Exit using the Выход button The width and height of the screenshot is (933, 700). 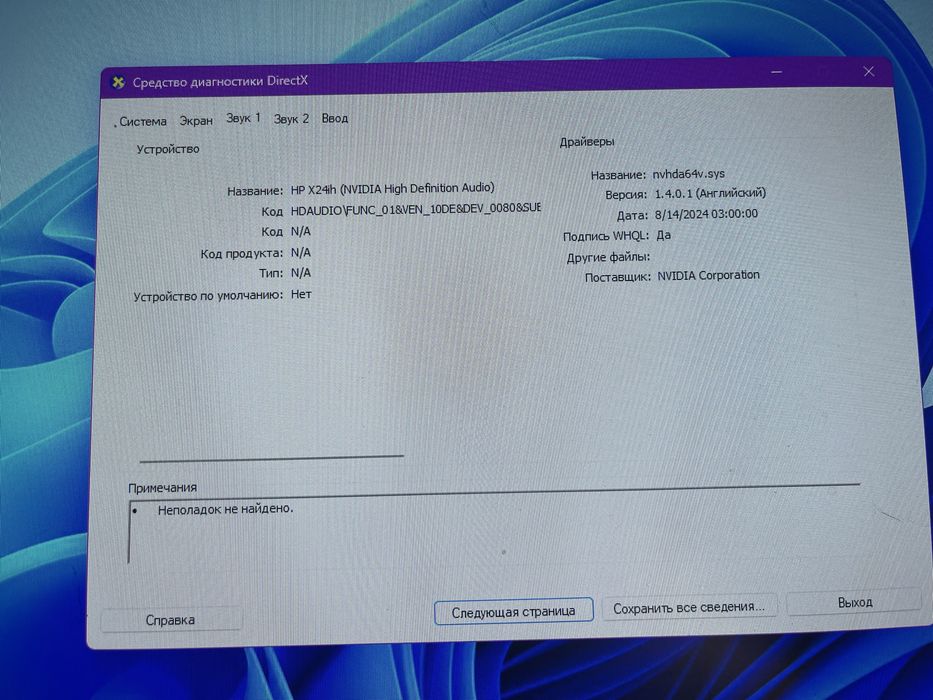855,602
